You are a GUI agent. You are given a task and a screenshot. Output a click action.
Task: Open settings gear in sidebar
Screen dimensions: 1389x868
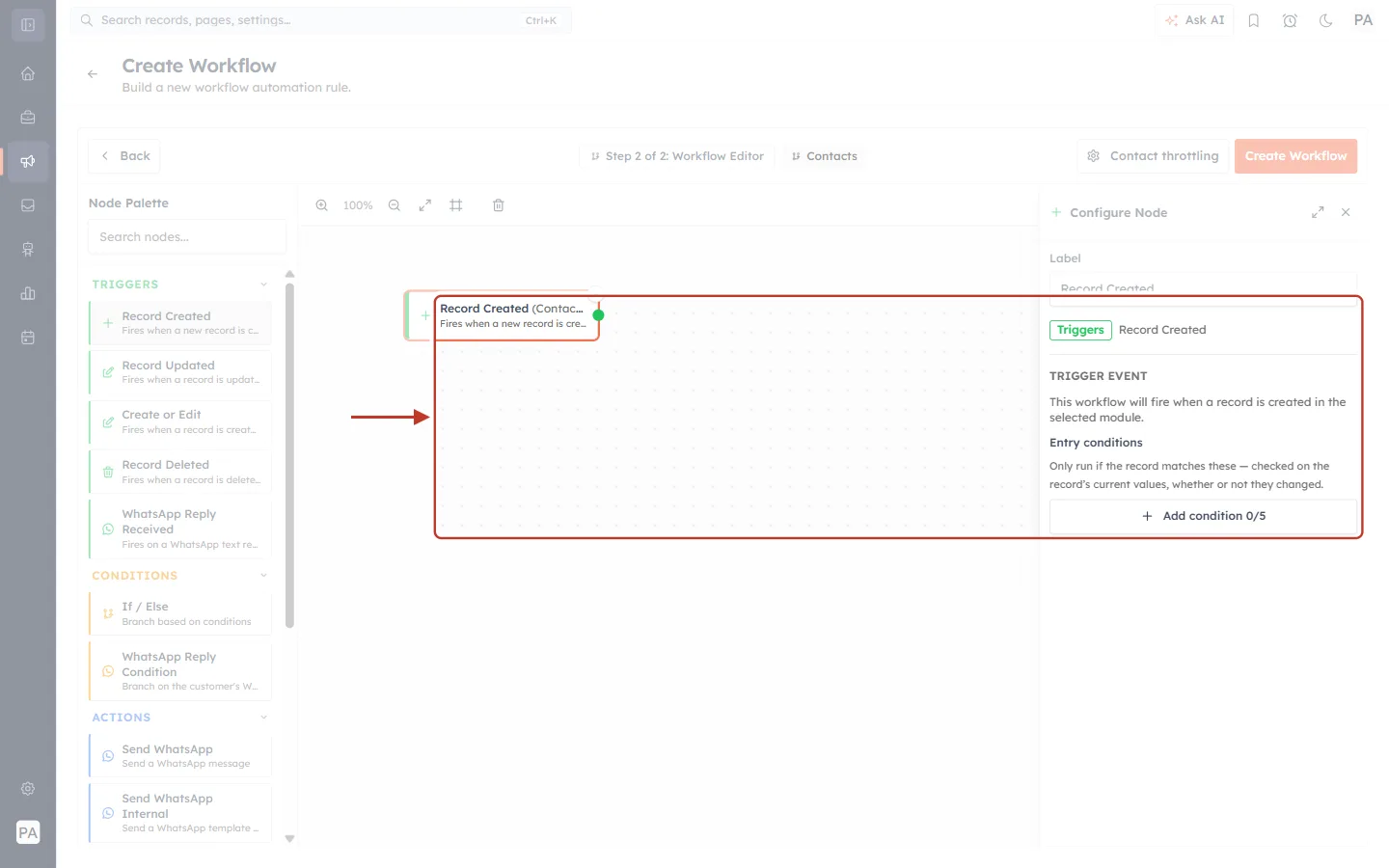[28, 789]
